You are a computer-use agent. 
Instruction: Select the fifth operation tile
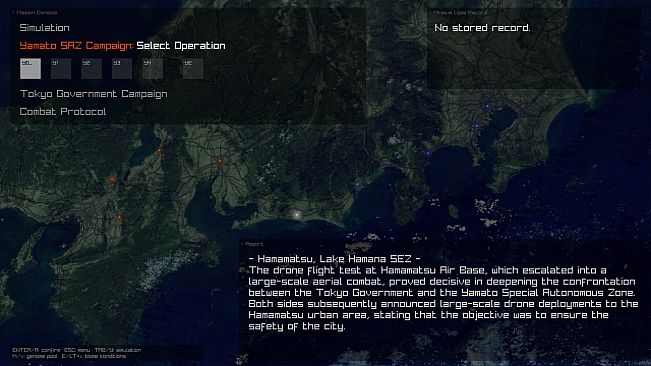(x=152, y=68)
